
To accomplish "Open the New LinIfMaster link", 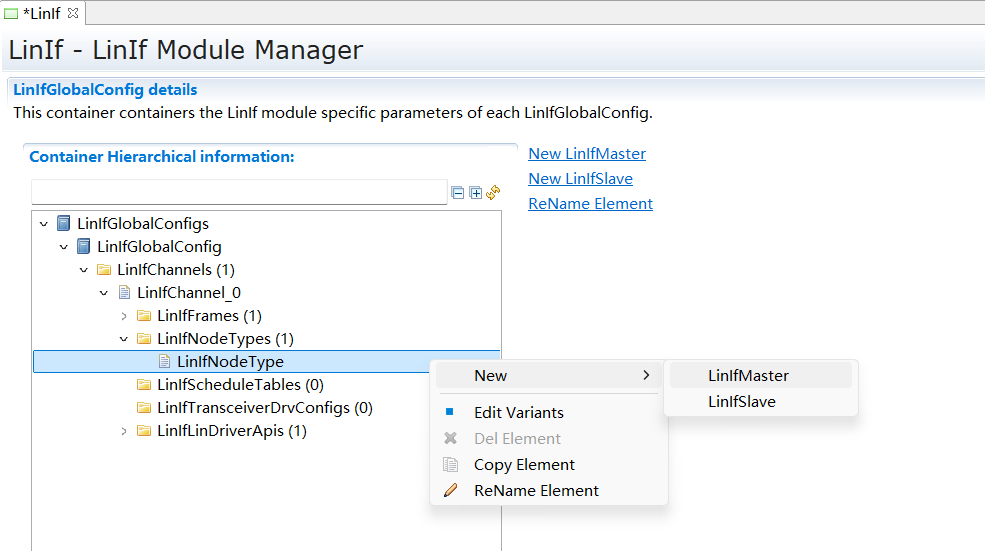I will [x=587, y=154].
